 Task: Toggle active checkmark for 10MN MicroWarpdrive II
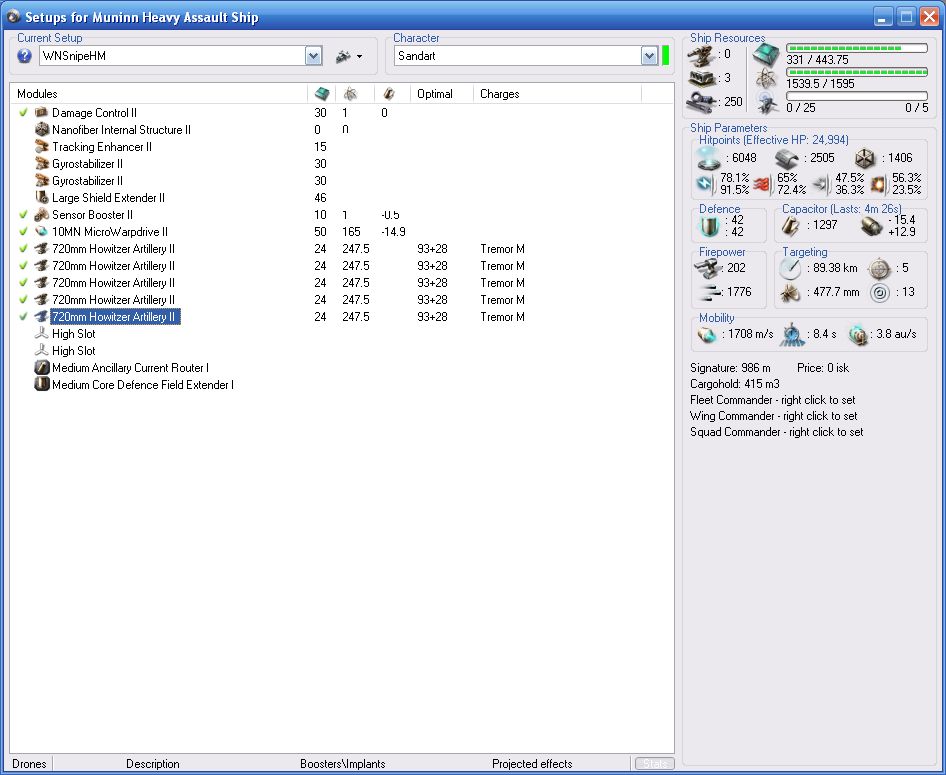pos(24,231)
